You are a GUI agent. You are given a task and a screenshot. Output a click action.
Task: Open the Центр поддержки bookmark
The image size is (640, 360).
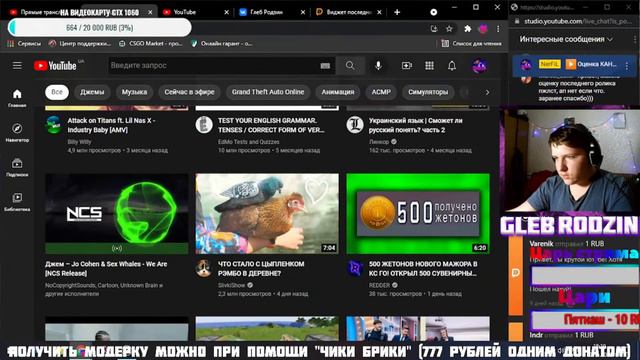80,43
